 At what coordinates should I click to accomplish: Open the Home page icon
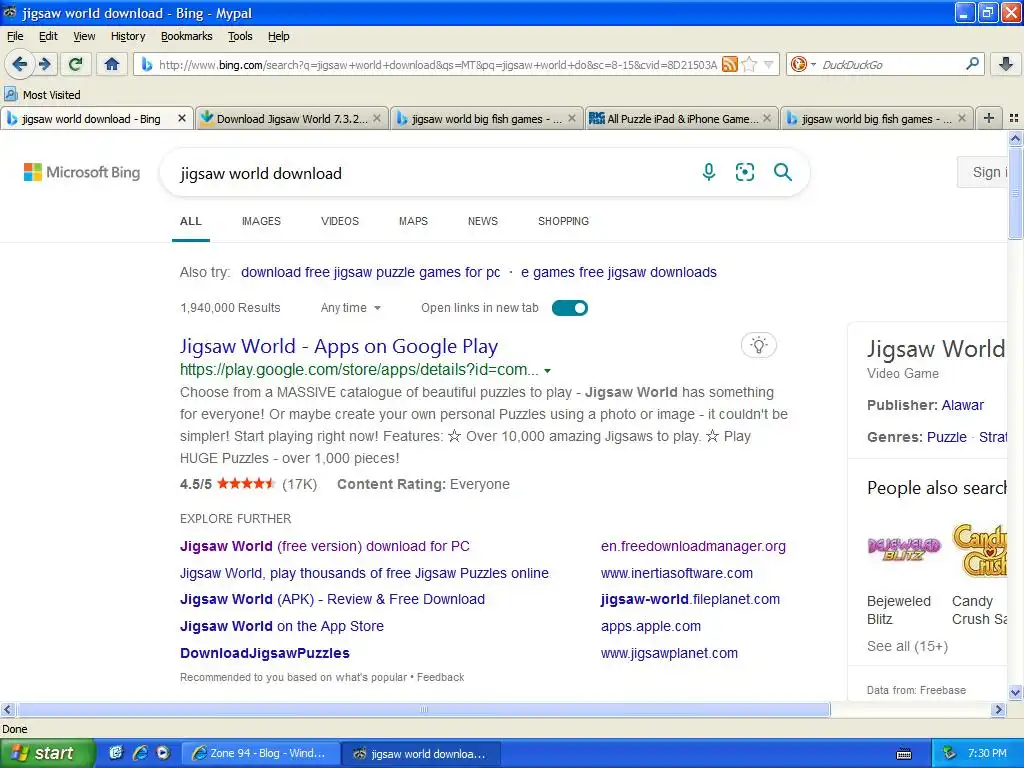click(x=112, y=64)
